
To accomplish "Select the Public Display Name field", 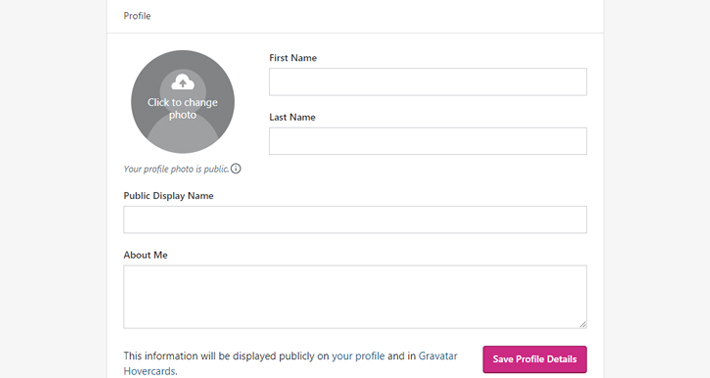I will (x=355, y=220).
